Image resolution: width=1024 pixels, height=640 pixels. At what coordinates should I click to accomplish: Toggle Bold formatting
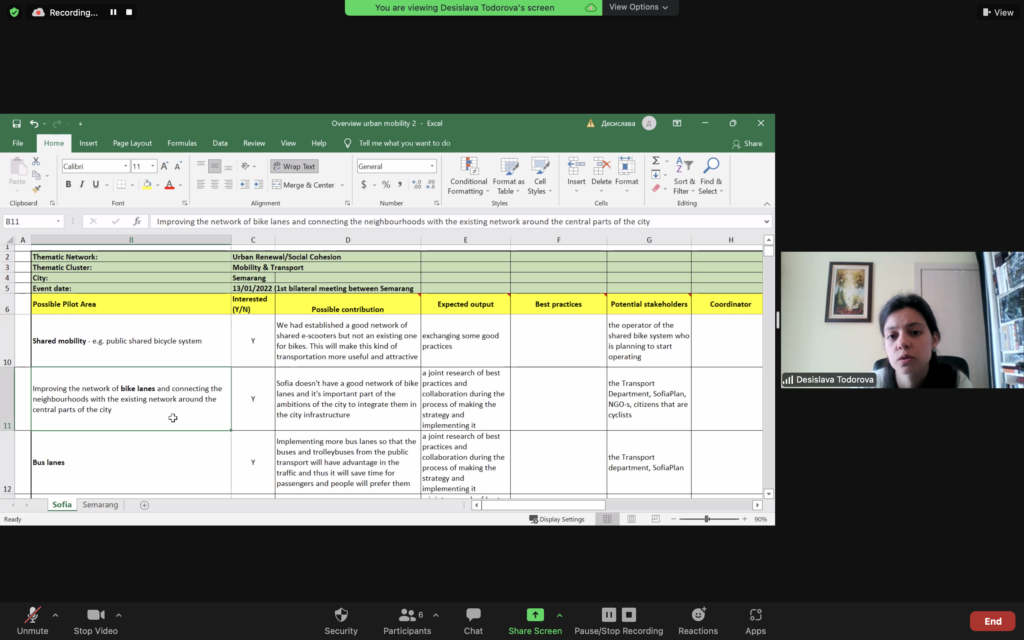point(68,185)
